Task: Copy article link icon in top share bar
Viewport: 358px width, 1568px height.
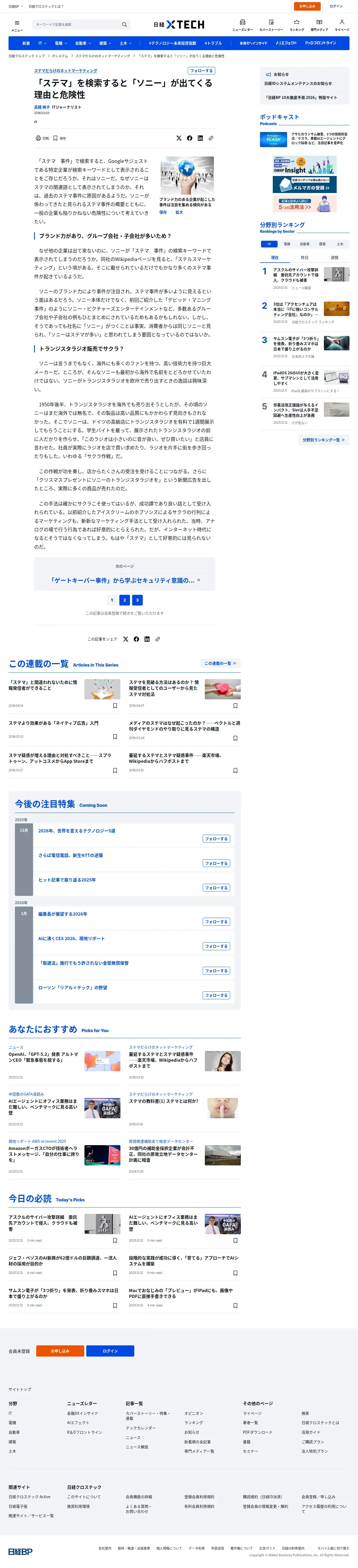Action: (211, 138)
